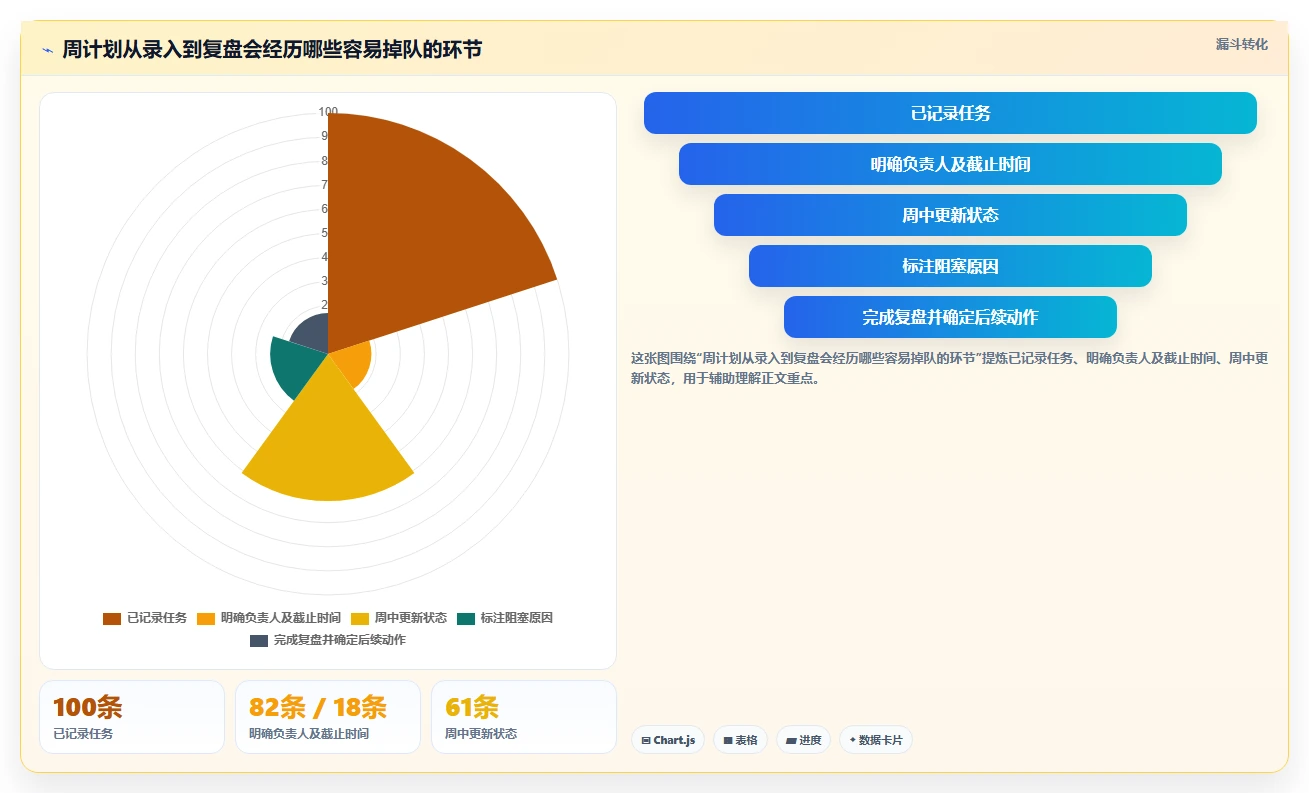The width and height of the screenshot is (1309, 793).
Task: Click the 进度 tag
Action: pos(803,740)
